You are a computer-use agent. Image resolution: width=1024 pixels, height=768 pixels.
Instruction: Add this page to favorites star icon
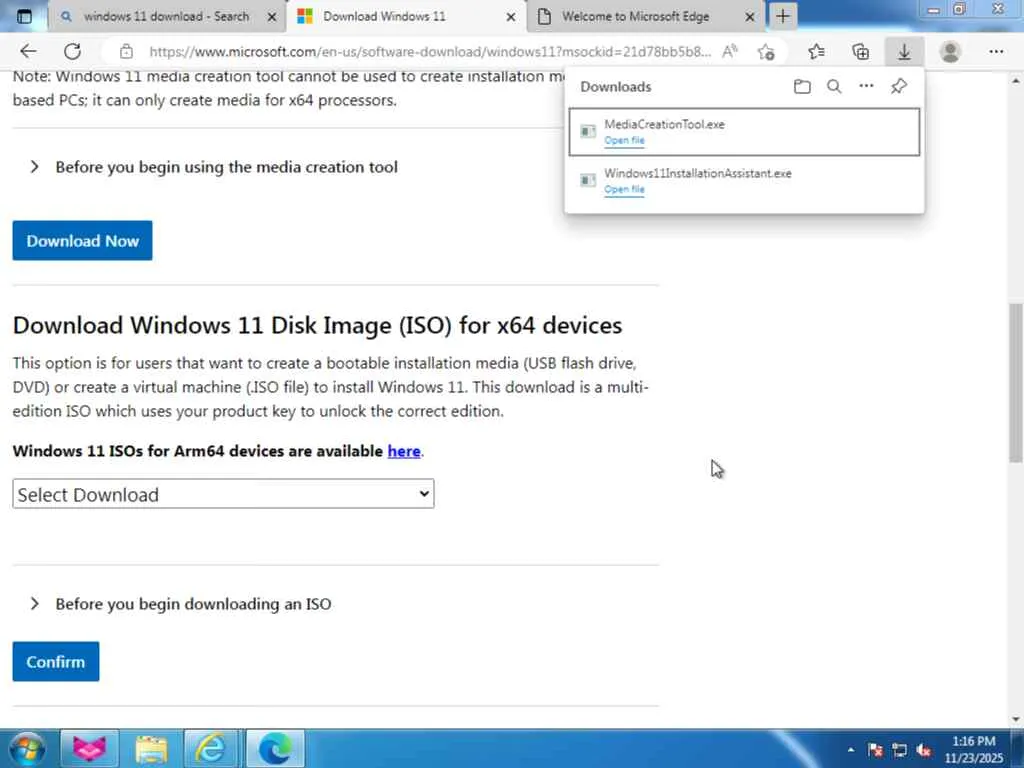pos(767,52)
